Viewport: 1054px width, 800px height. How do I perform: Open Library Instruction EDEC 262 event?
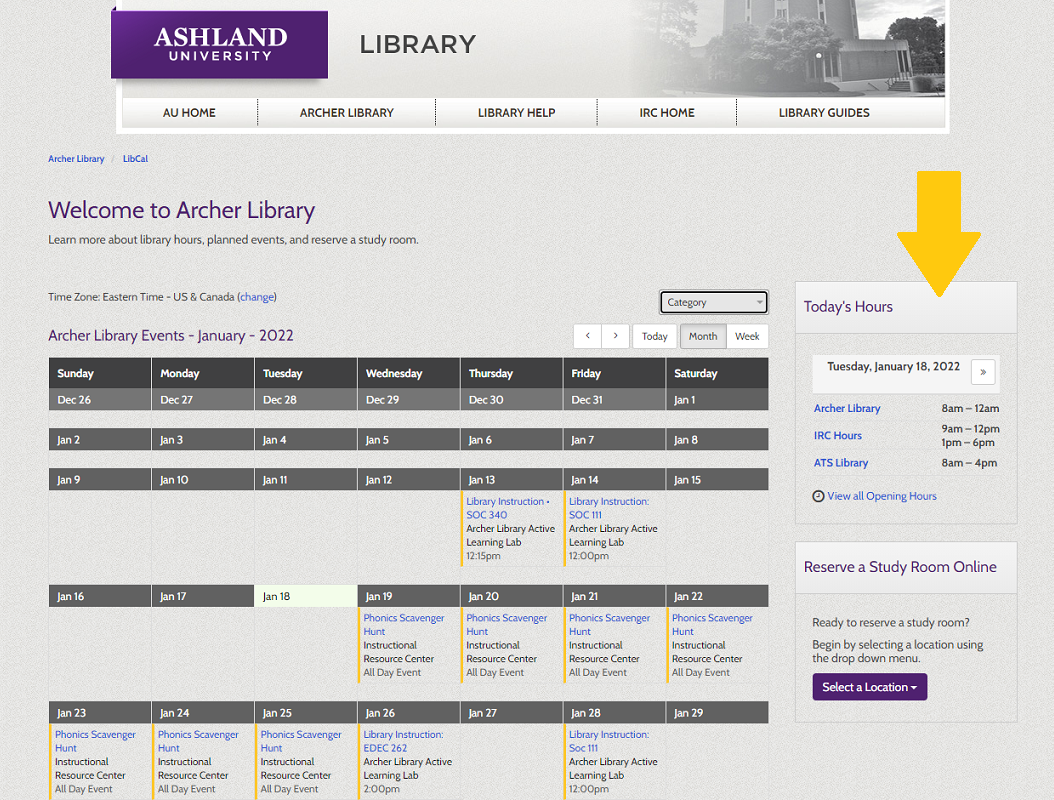403,741
